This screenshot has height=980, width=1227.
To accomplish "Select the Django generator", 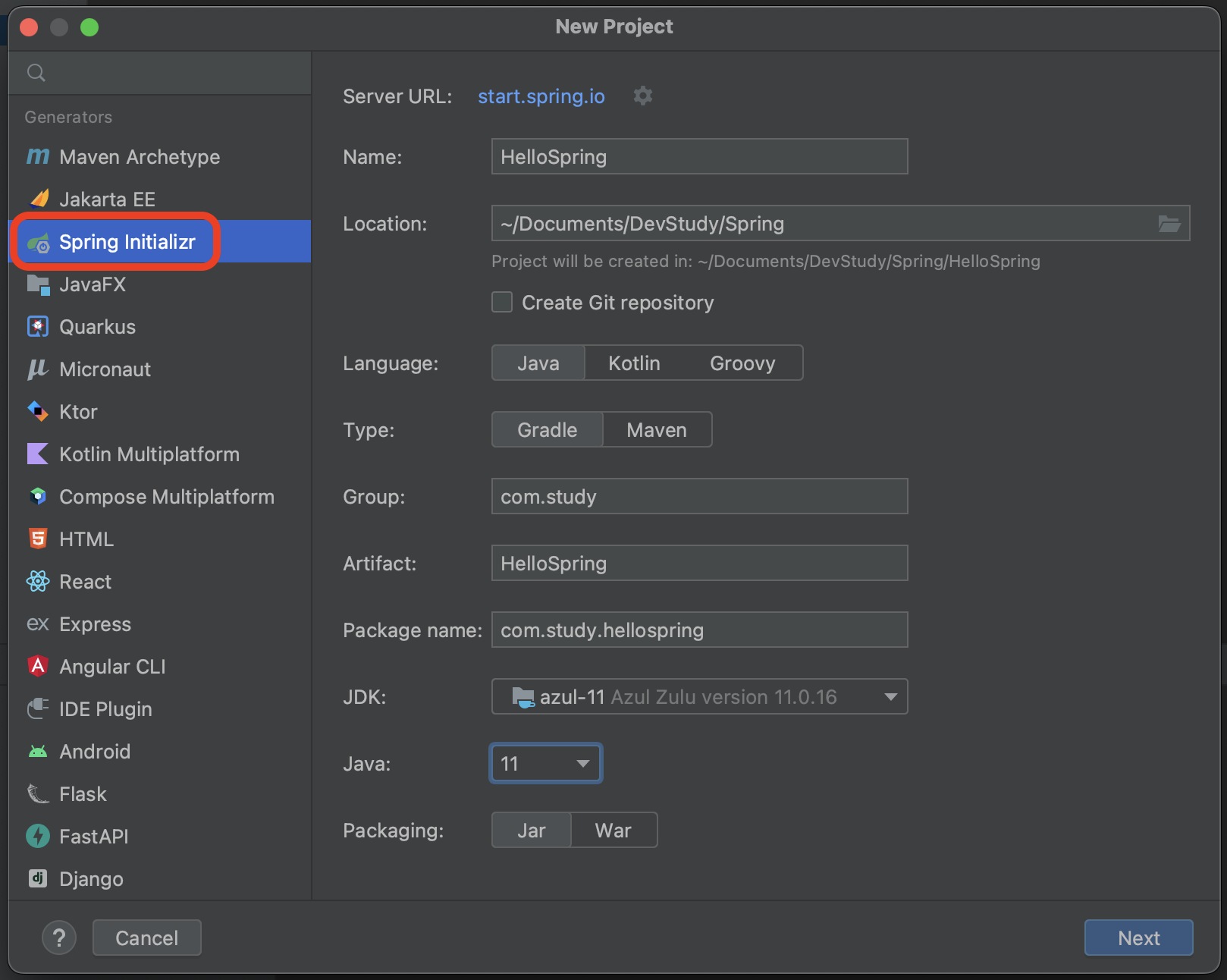I will (159, 879).
